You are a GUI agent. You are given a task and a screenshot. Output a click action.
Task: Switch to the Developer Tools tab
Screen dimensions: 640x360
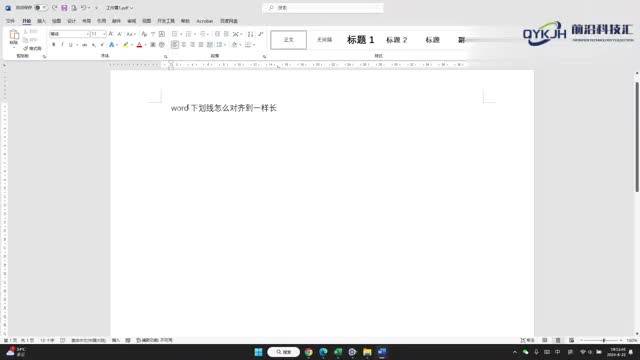166,21
